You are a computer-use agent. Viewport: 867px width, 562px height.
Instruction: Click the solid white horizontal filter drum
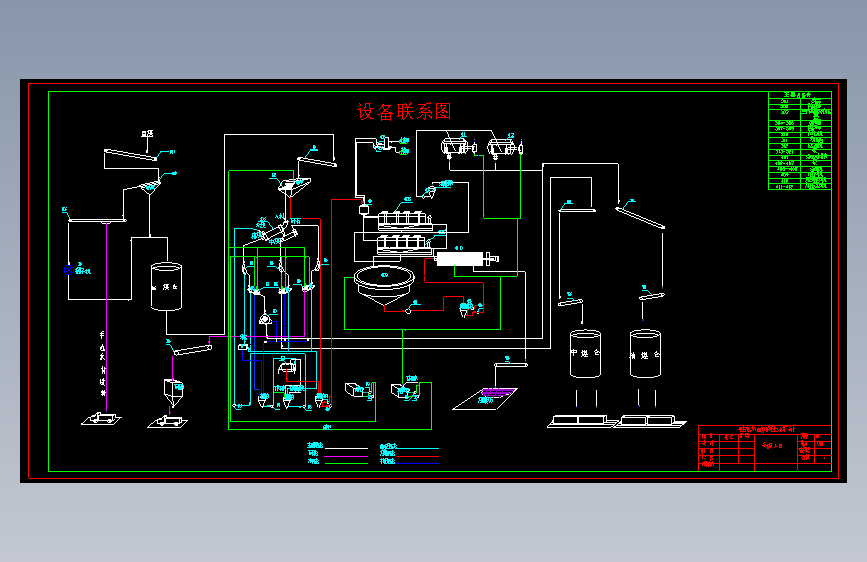(460, 259)
